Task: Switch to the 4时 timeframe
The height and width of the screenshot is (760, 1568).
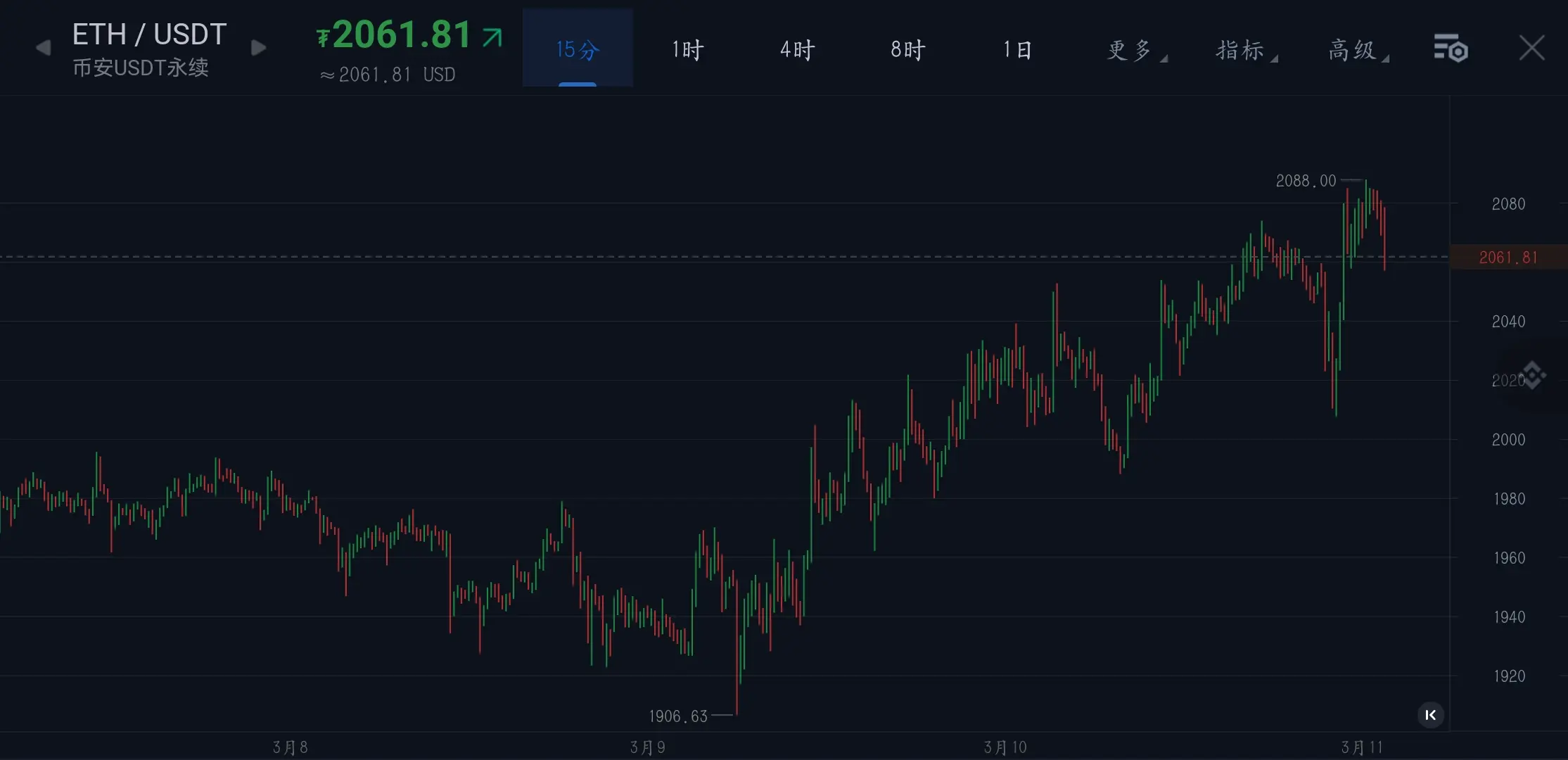Action: coord(797,49)
